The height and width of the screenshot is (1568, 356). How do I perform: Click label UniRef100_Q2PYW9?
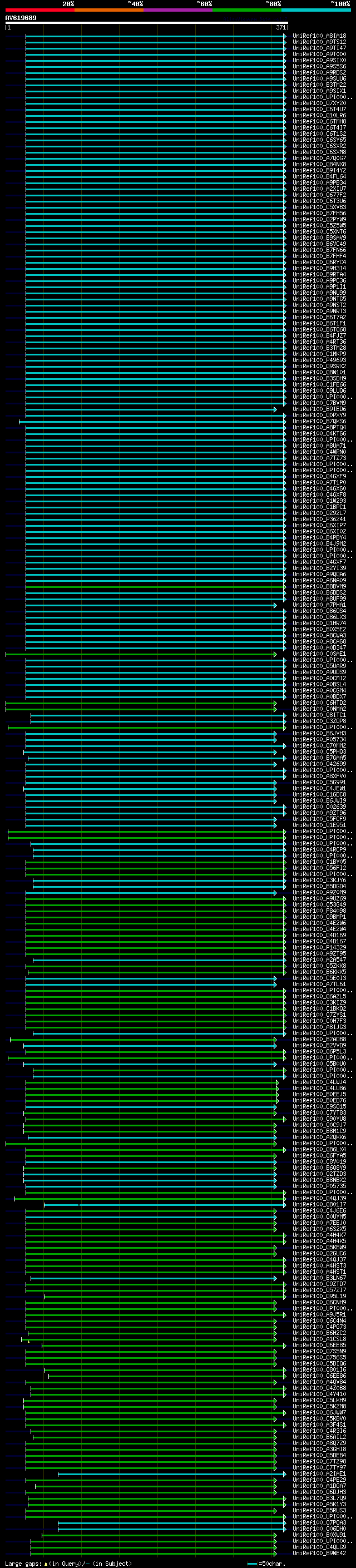[319, 219]
